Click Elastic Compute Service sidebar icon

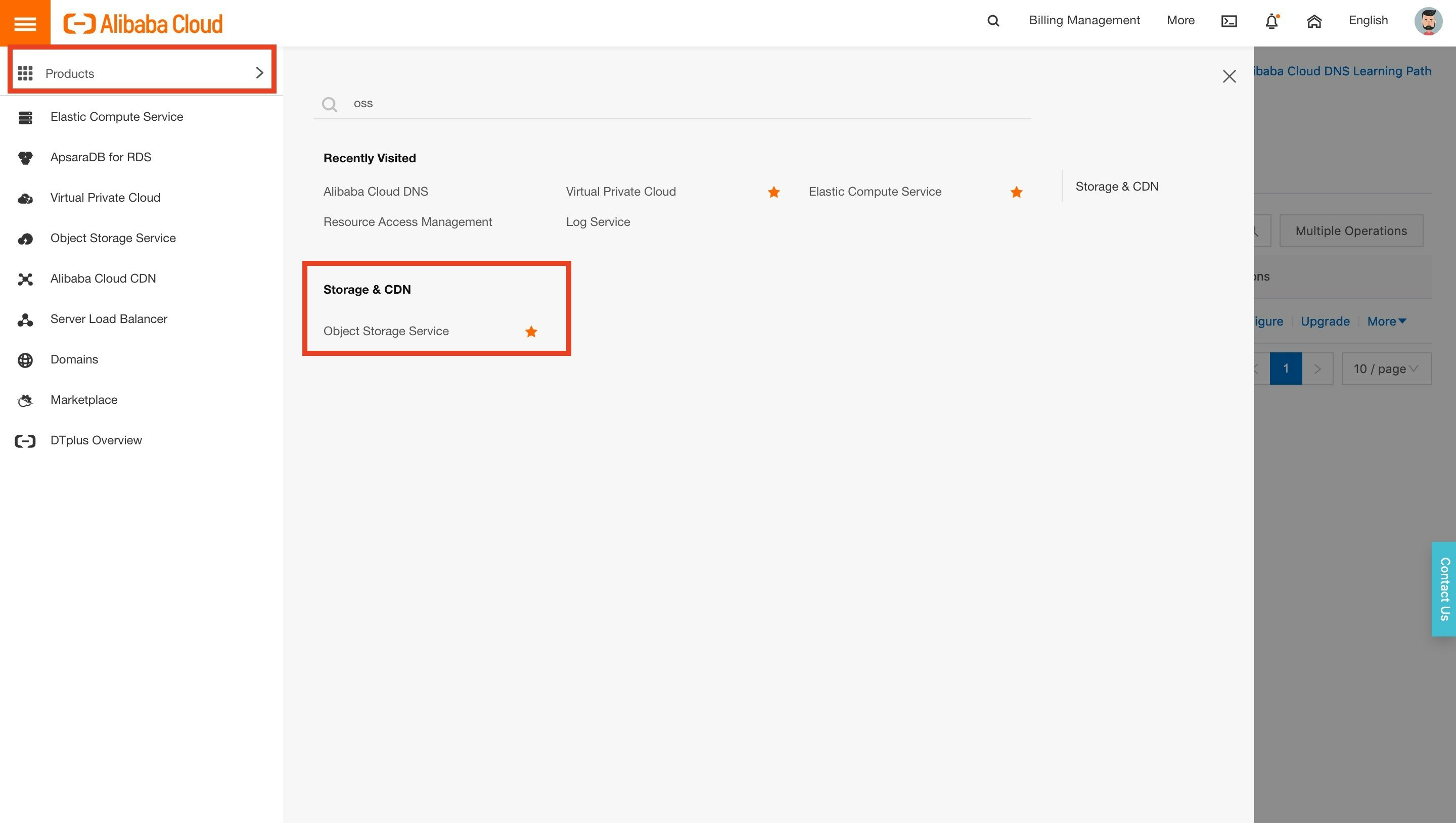coord(25,118)
